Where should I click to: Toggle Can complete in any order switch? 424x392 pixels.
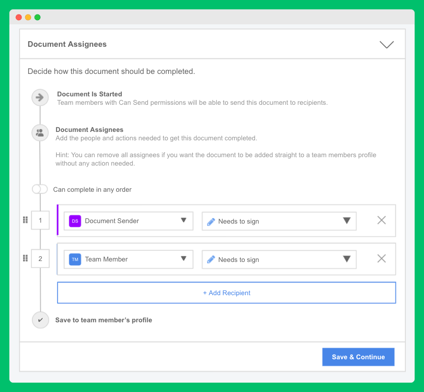pos(40,189)
